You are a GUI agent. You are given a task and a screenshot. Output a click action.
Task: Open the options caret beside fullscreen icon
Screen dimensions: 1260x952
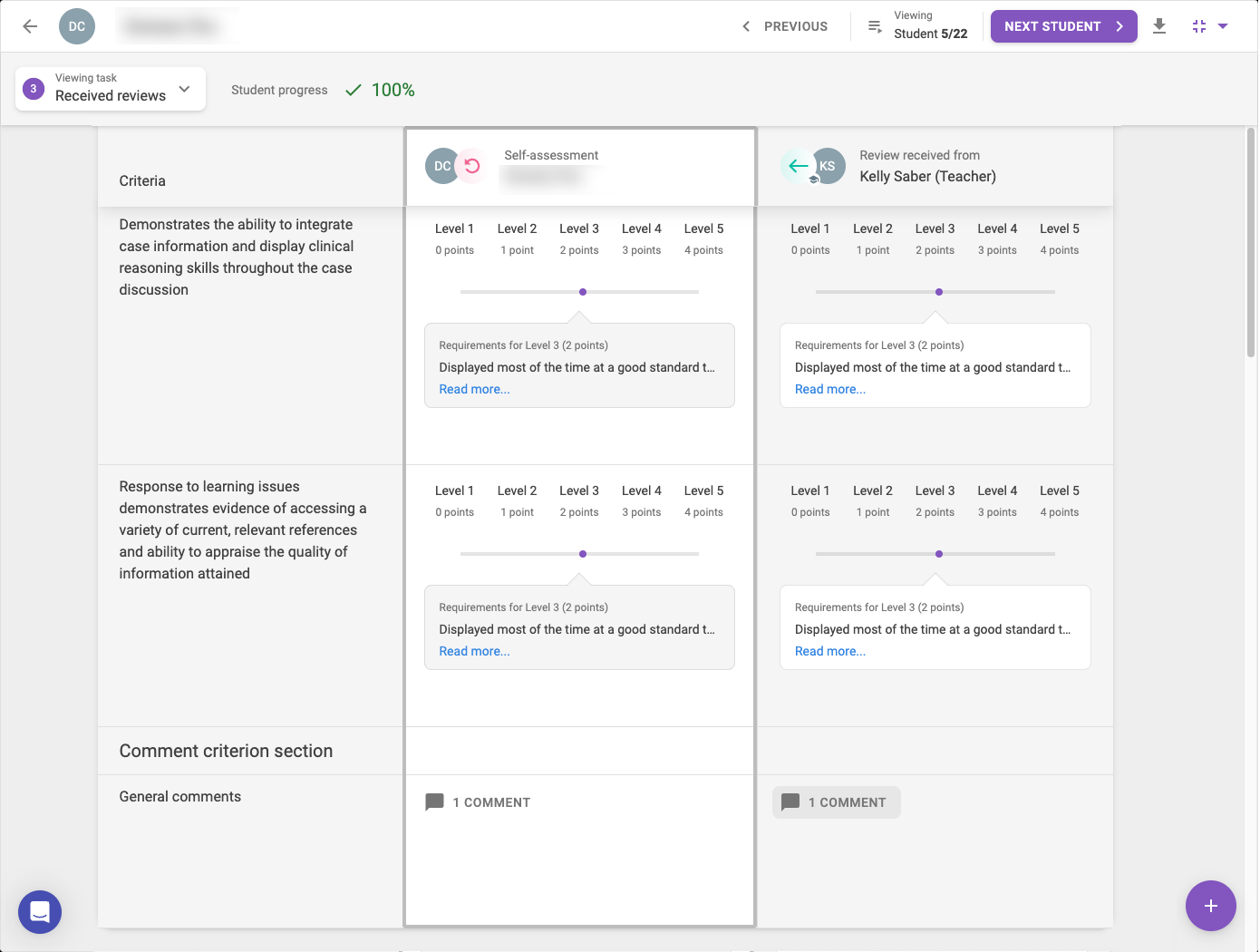pos(1223,26)
